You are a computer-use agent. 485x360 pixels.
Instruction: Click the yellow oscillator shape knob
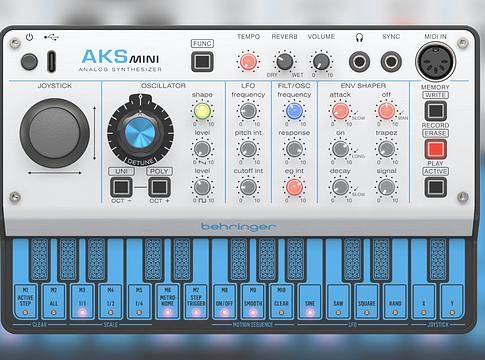[202, 111]
